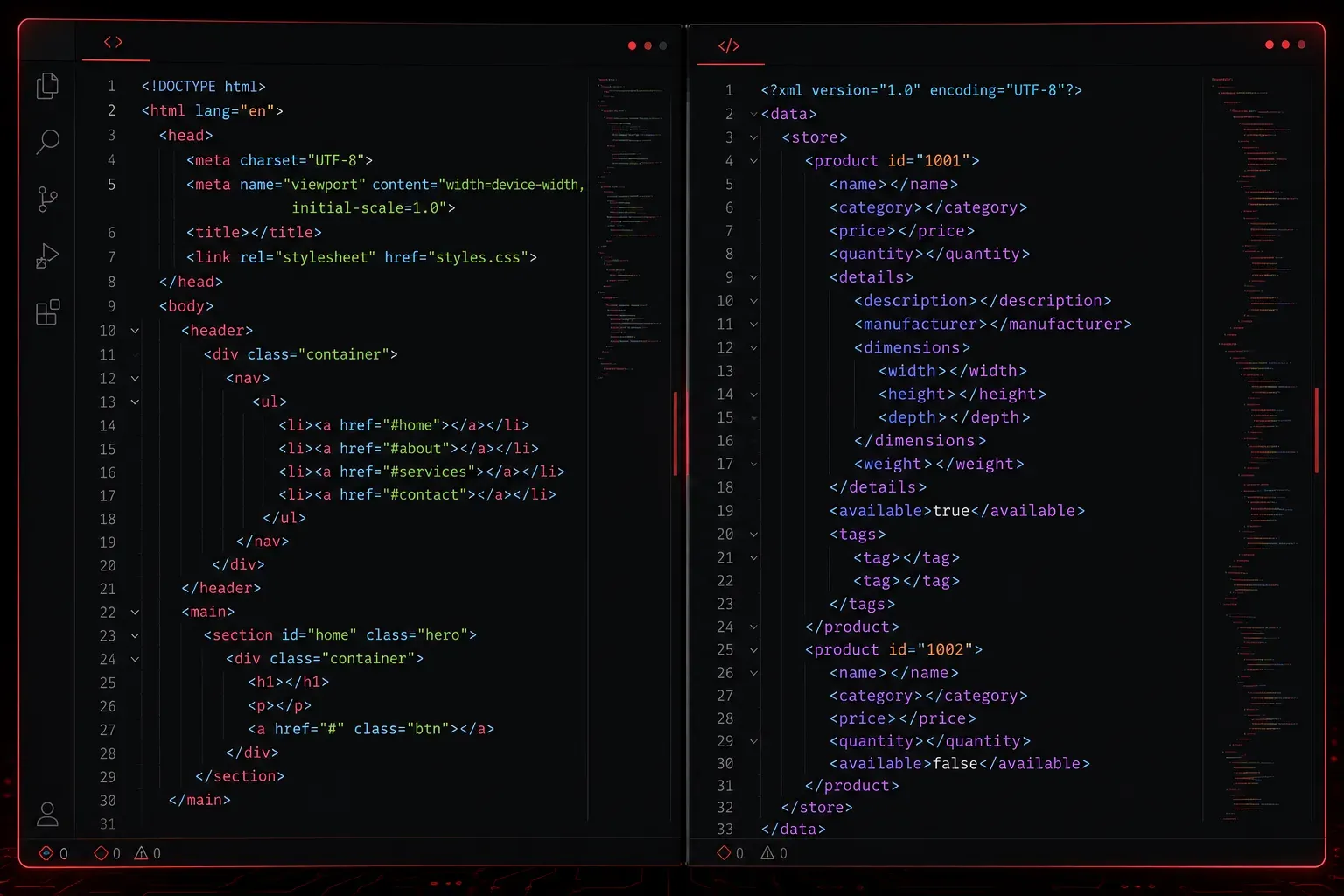This screenshot has height=896, width=1344.
Task: Click the <manufacturer></manufacturer> line
Action: point(993,325)
